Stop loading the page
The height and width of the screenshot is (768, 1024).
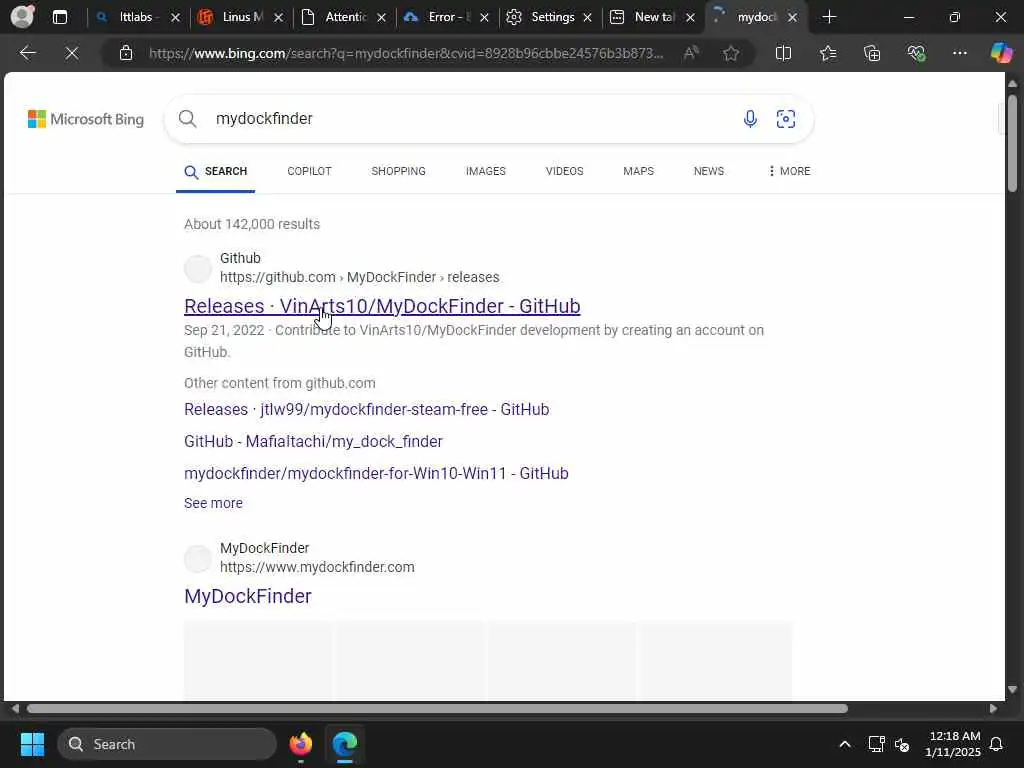coord(72,53)
